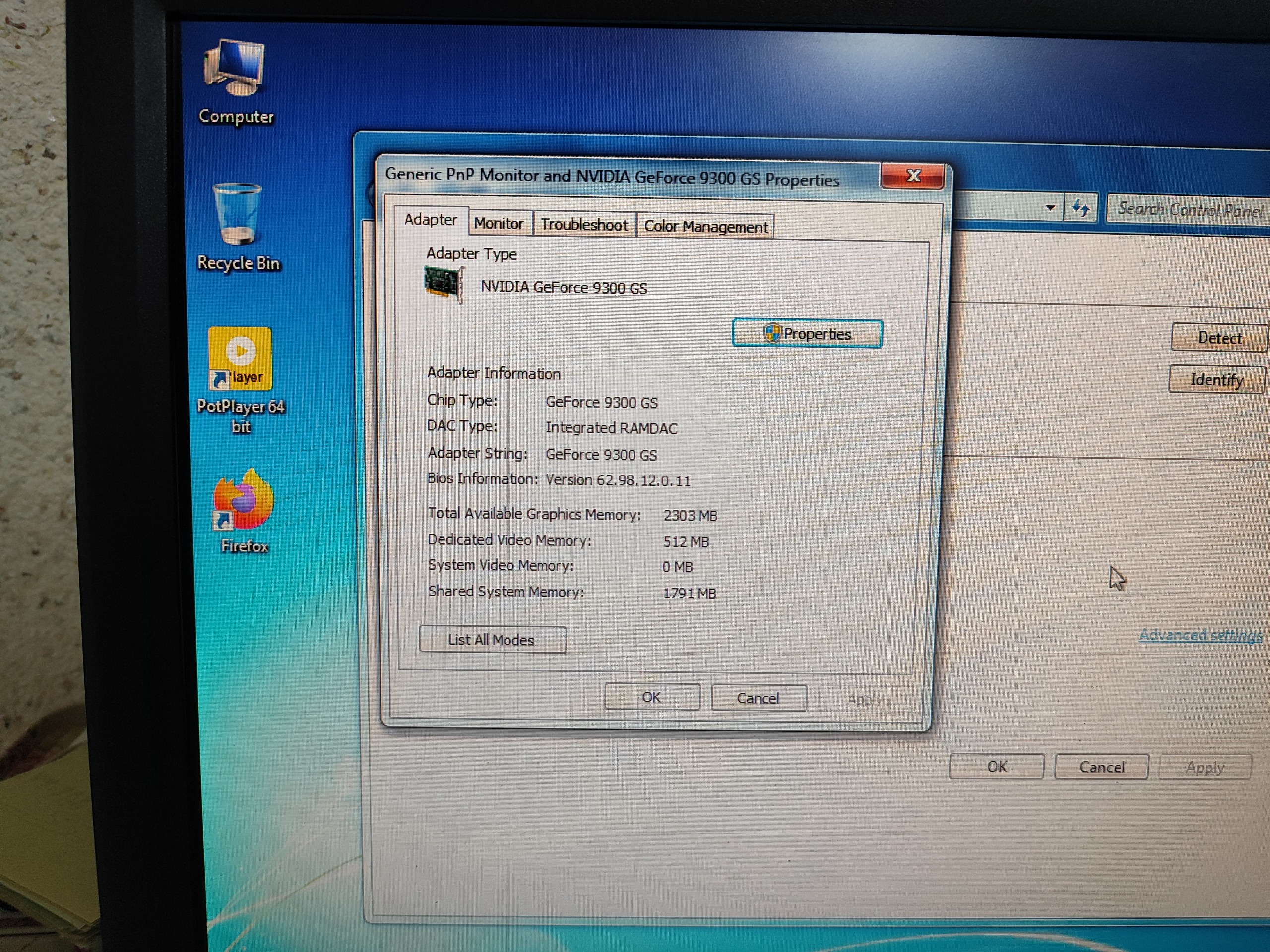Close the GeForce 9300 GS Properties dialog
The height and width of the screenshot is (952, 1270).
[x=912, y=176]
